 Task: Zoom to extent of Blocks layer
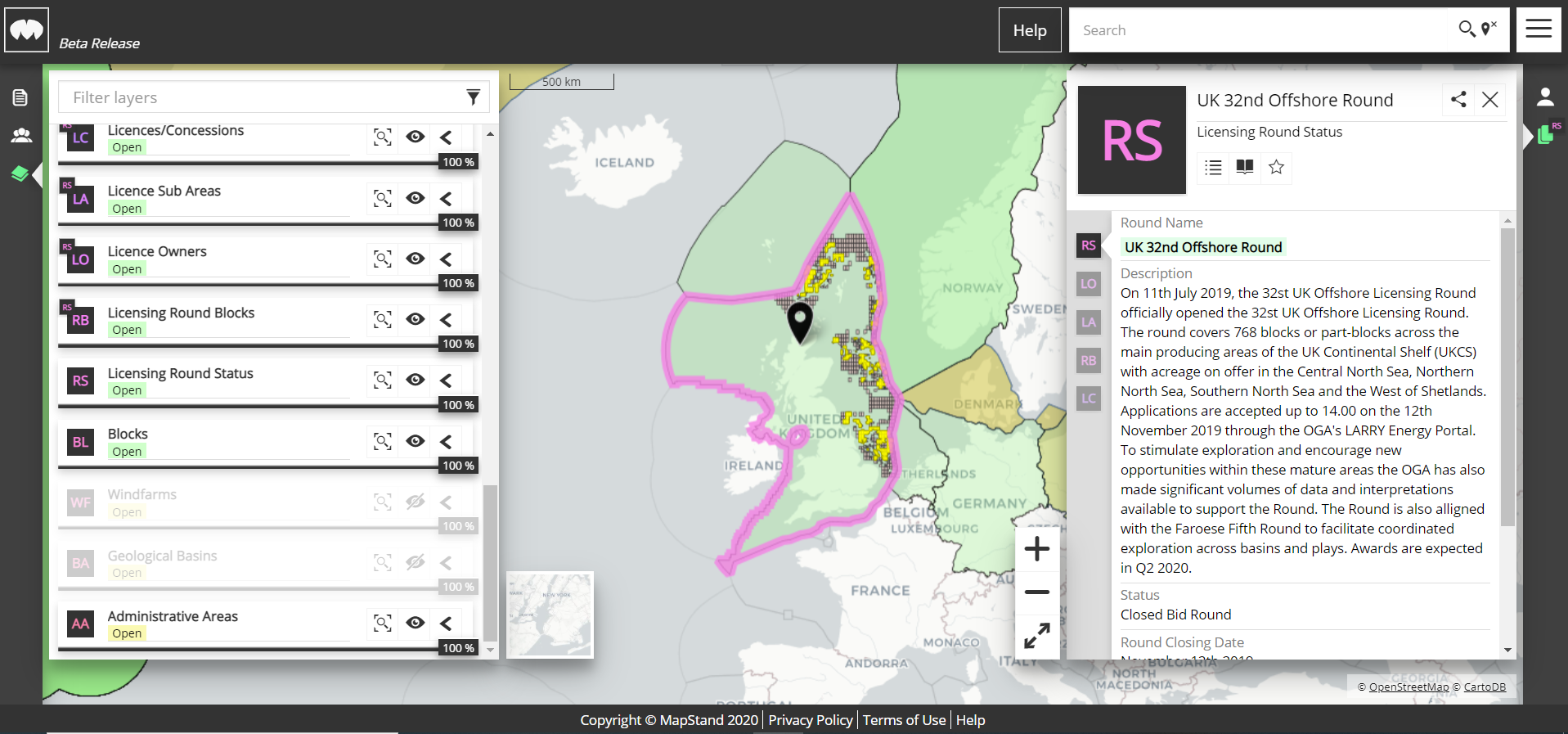[383, 441]
